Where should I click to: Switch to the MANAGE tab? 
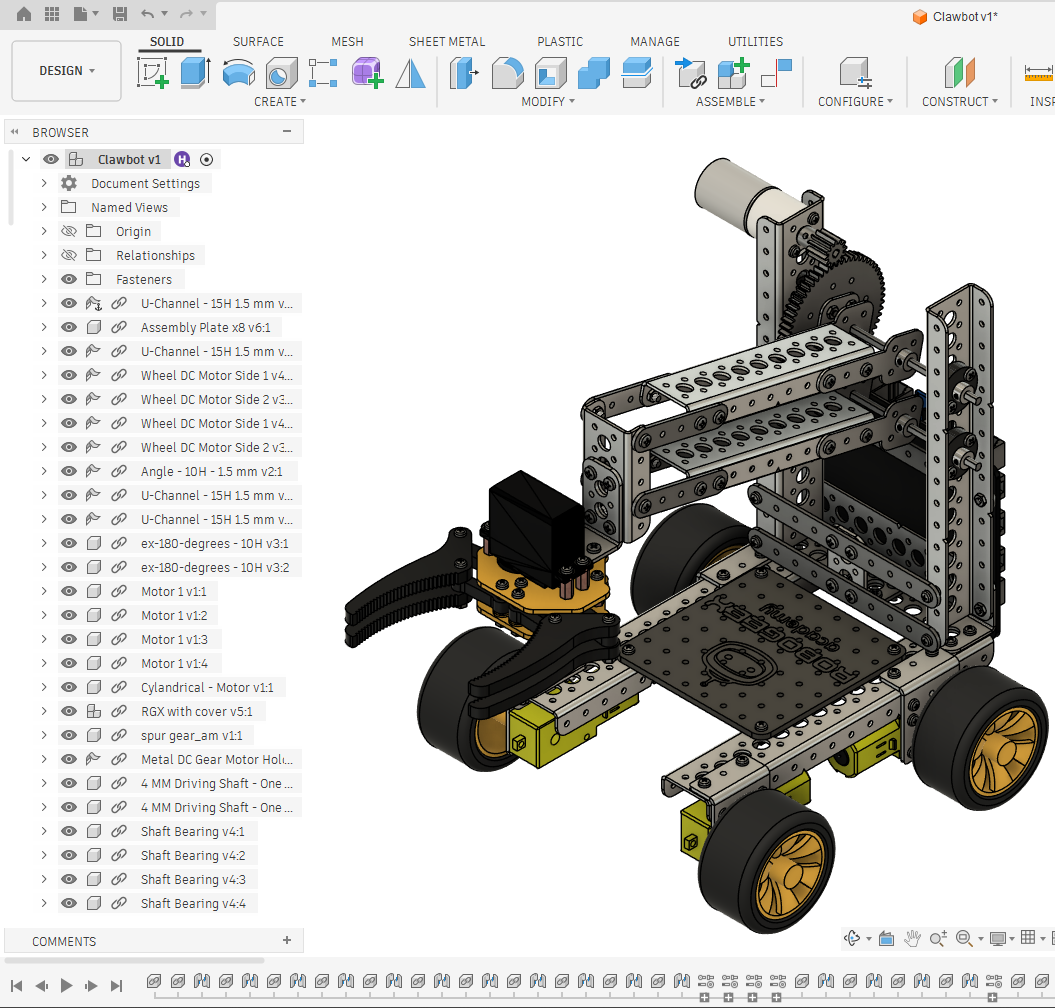655,42
